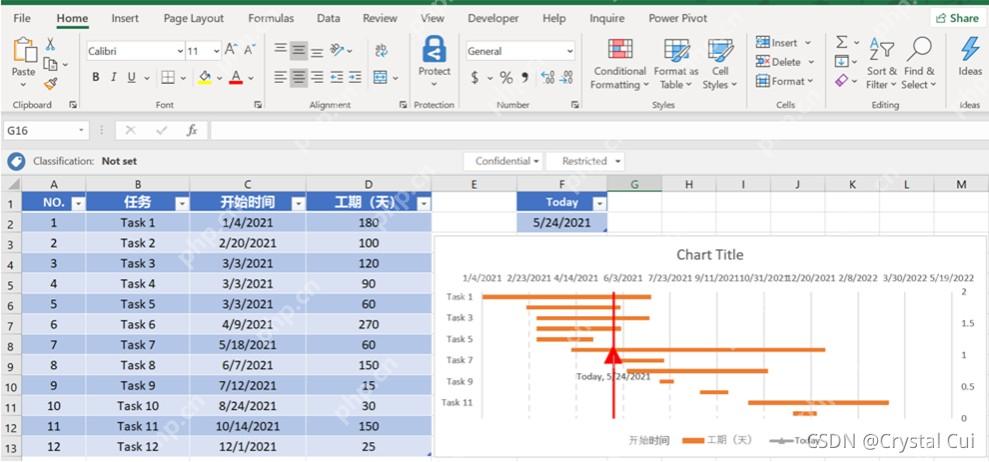
Task: Apply Percent Style format
Action: tap(506, 78)
